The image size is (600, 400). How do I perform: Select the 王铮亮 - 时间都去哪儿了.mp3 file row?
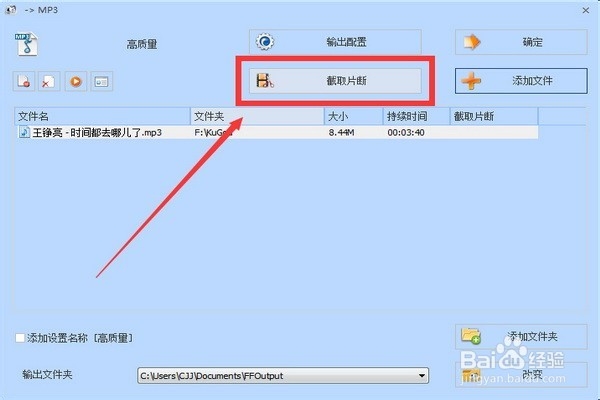pos(277,132)
